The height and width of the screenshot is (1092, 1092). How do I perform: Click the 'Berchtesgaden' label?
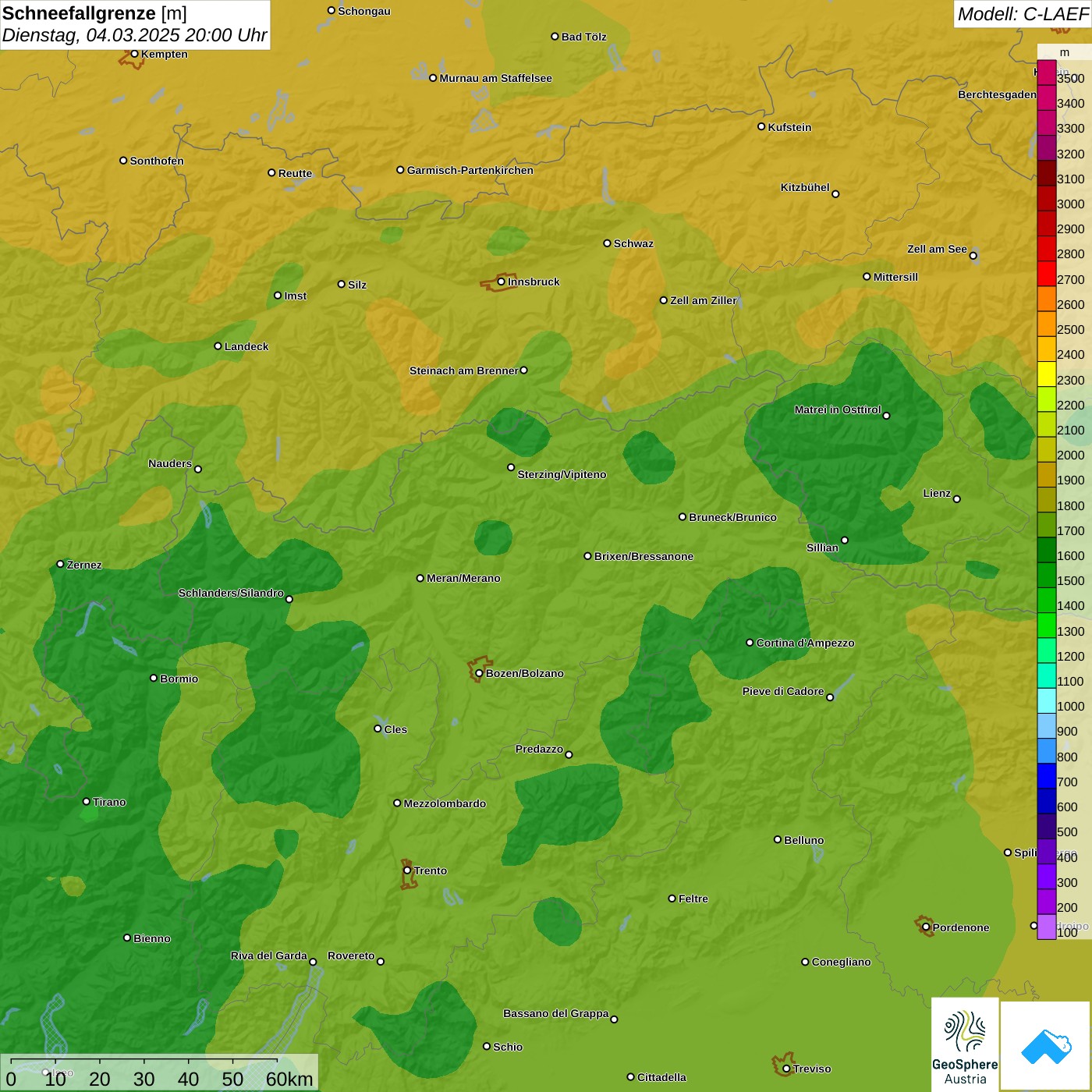997,94
